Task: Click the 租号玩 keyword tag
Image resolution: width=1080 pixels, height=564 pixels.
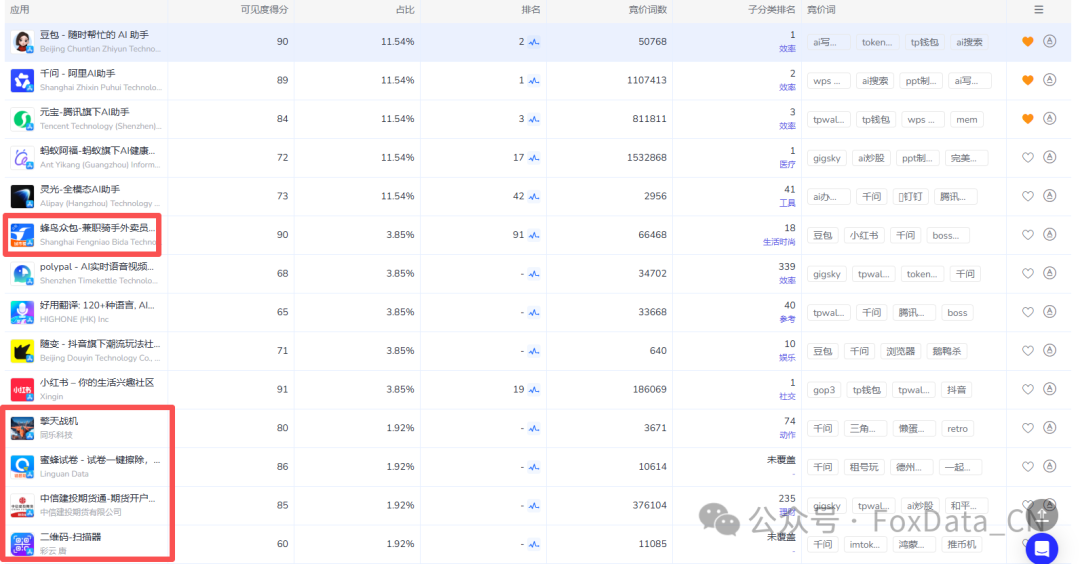Action: click(864, 467)
